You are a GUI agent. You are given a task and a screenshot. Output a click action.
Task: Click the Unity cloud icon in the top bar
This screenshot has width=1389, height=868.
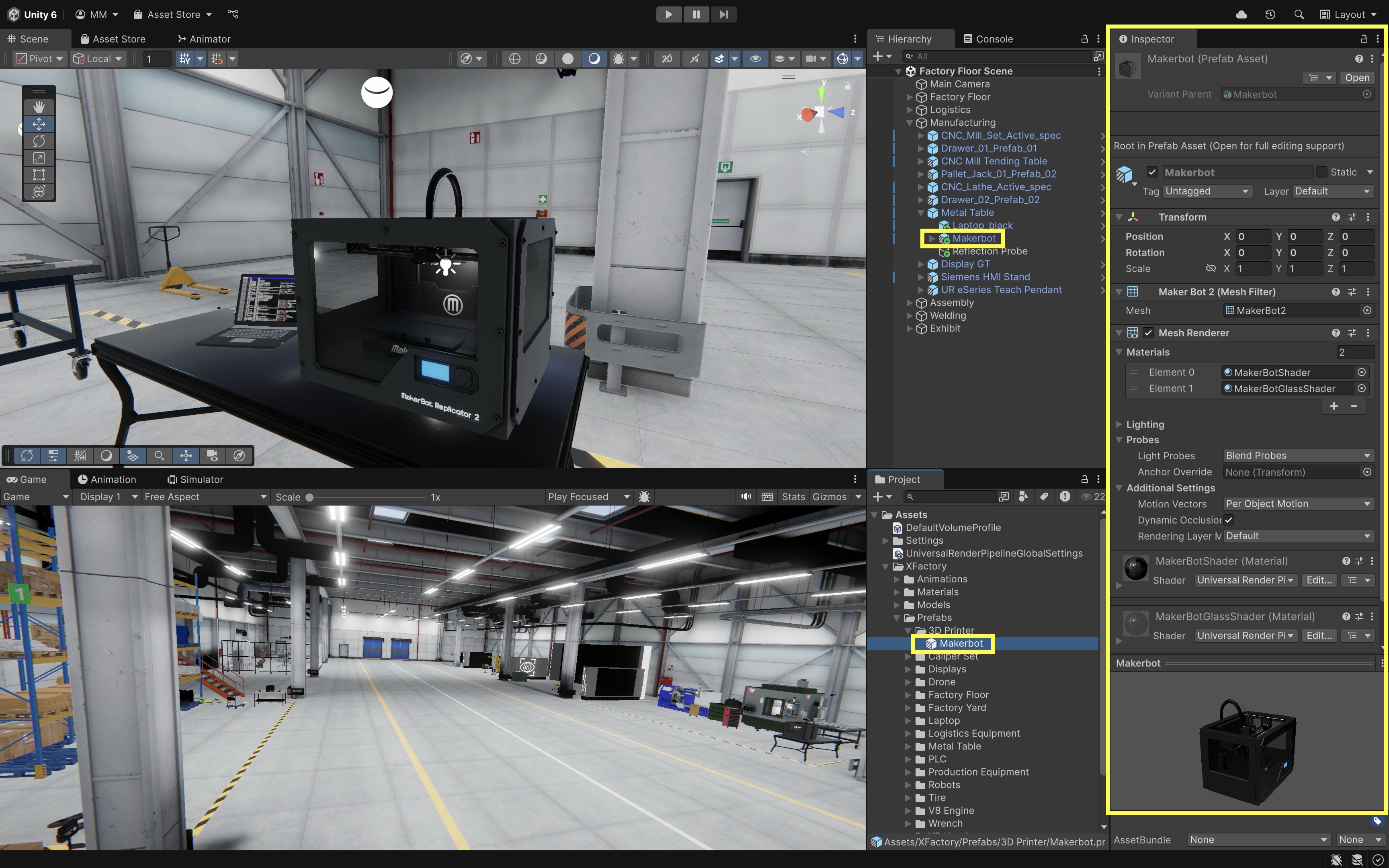coord(1241,14)
